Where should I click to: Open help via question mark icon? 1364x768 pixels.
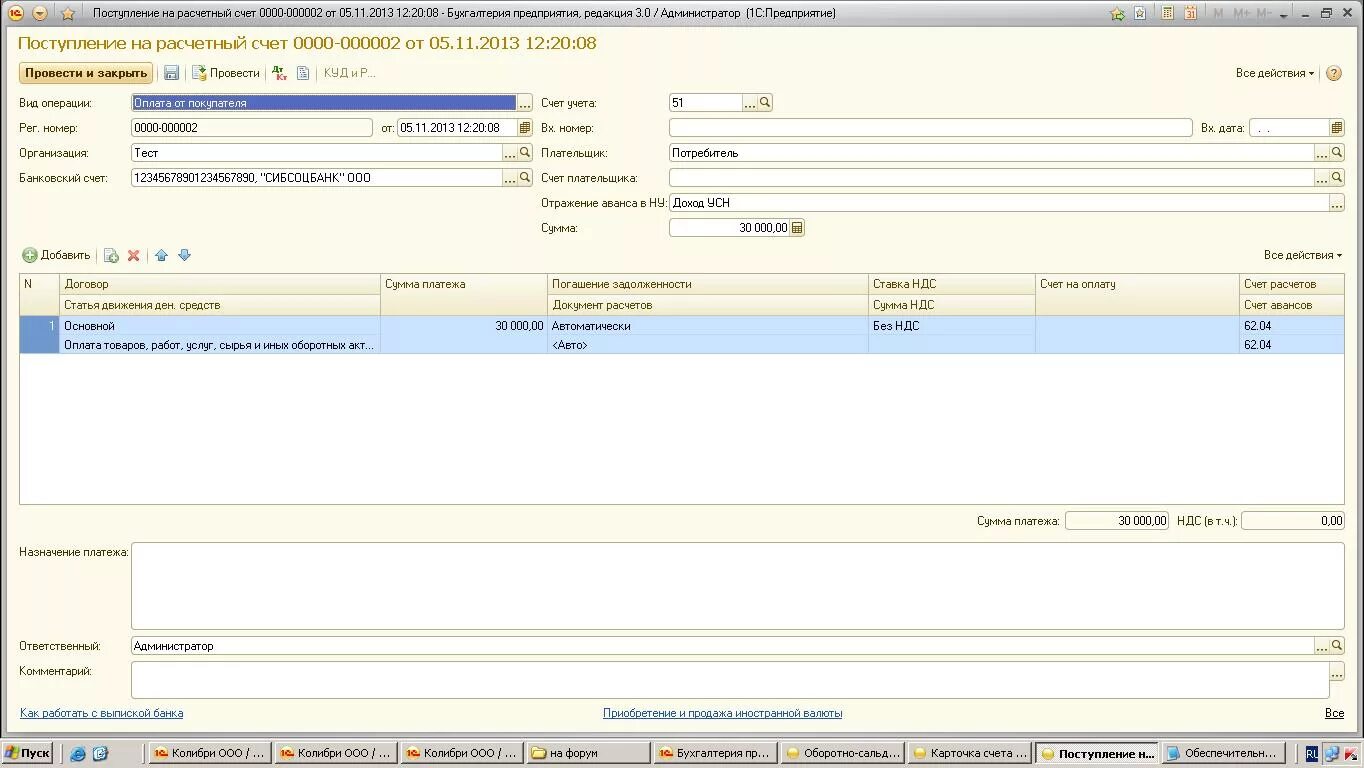click(x=1334, y=73)
